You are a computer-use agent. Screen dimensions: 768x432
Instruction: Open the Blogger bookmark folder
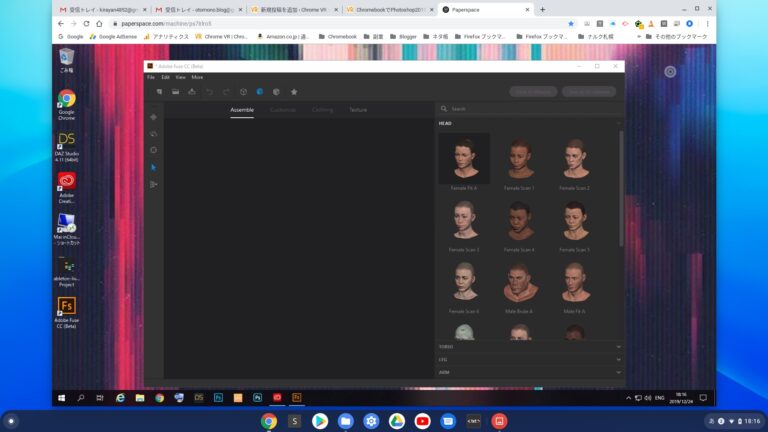click(x=403, y=37)
